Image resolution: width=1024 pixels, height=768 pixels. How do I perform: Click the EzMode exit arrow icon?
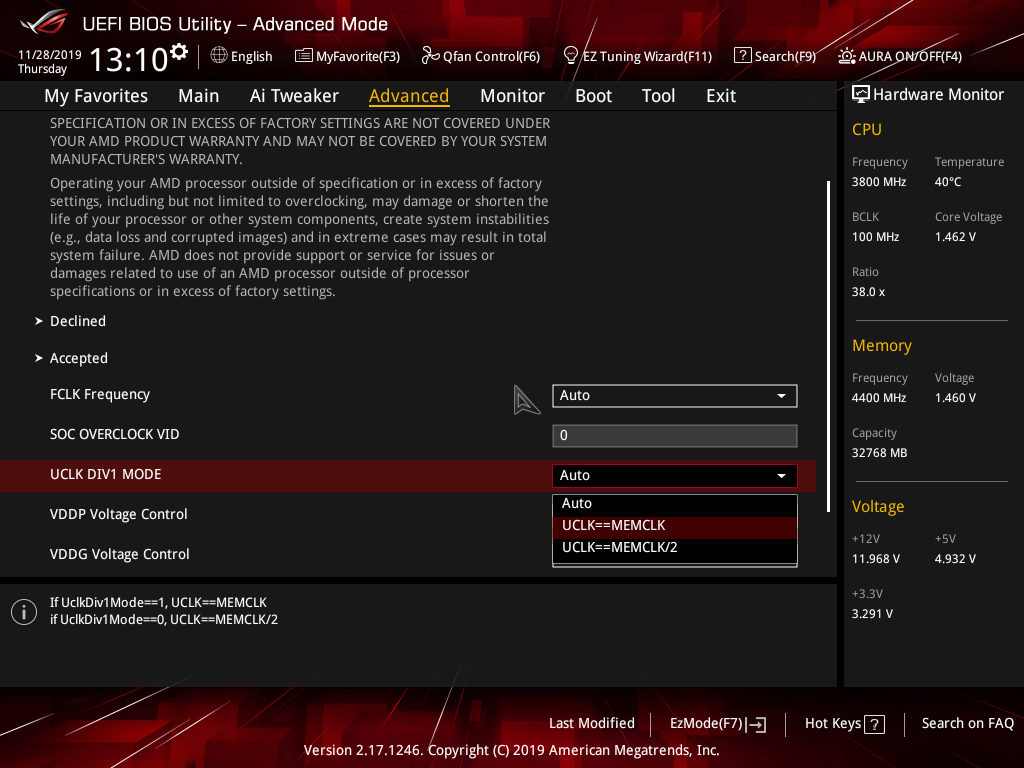[758, 724]
